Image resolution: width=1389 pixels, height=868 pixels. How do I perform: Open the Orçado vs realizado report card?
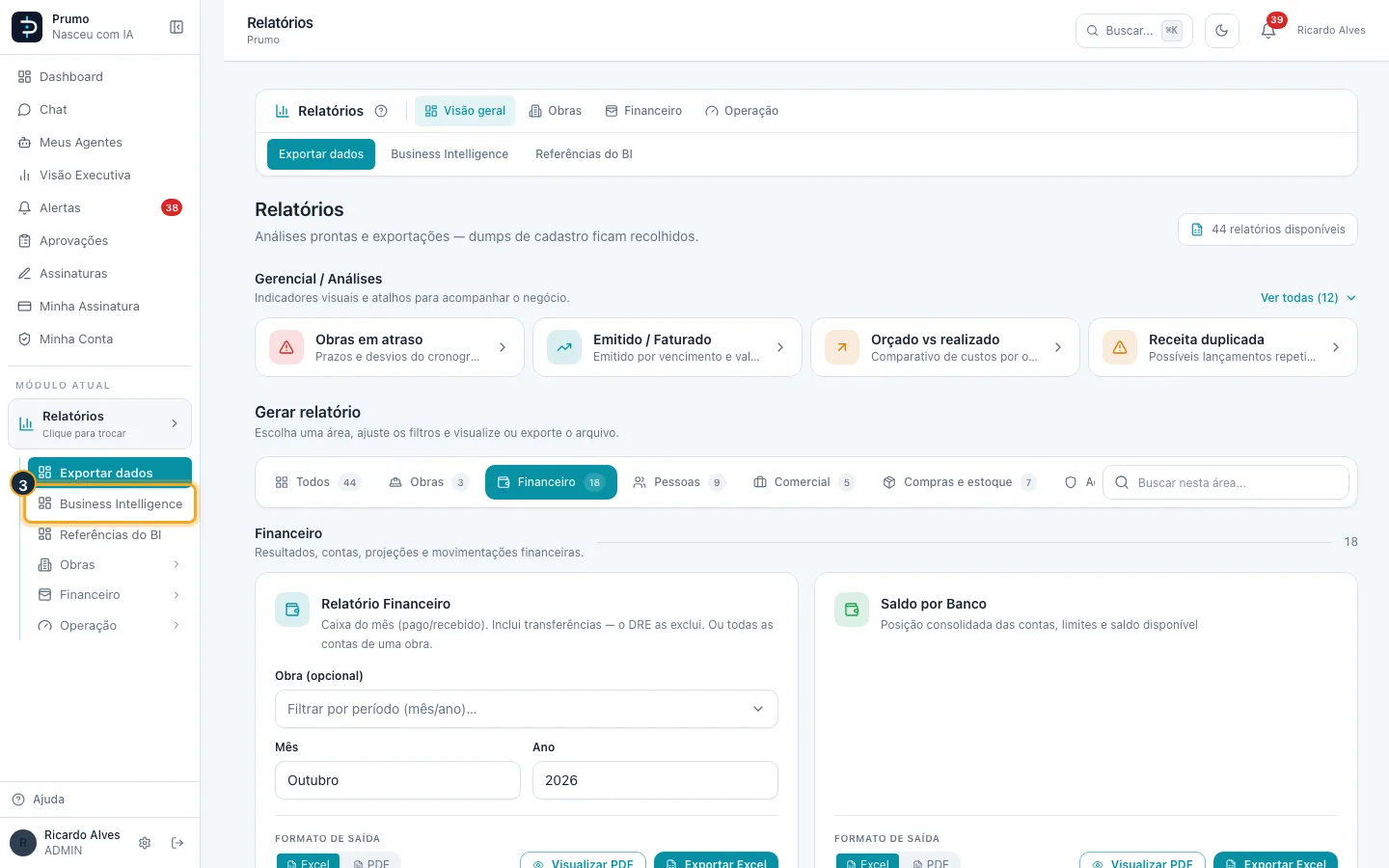(945, 347)
